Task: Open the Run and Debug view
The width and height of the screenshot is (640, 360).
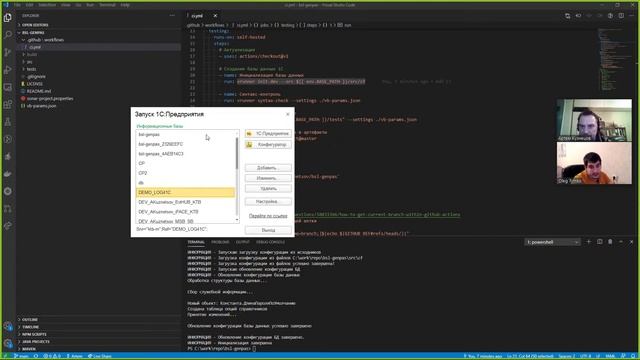Action: tap(8, 70)
